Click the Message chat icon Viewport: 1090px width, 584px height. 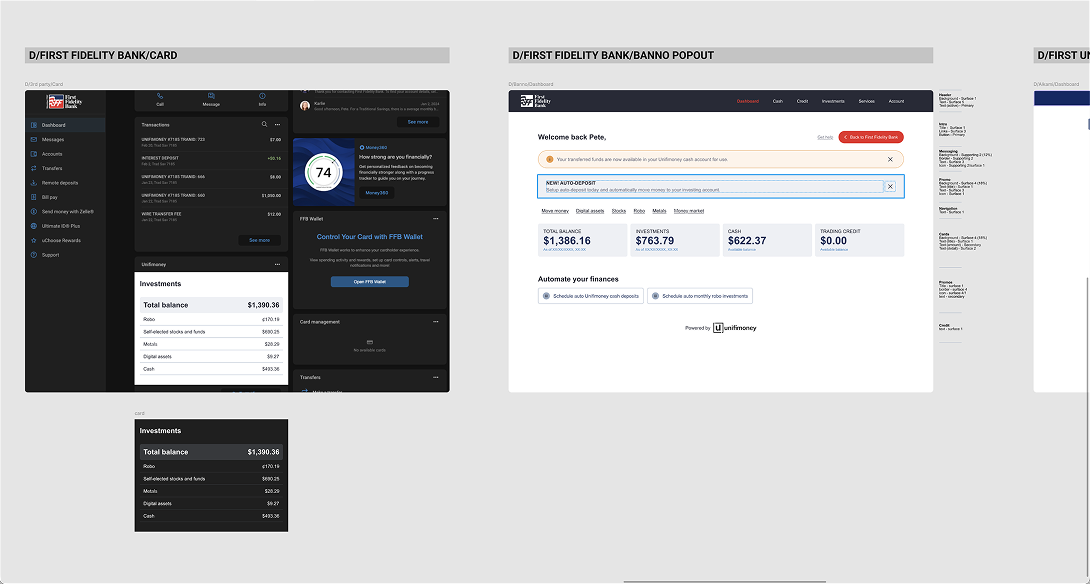[211, 96]
